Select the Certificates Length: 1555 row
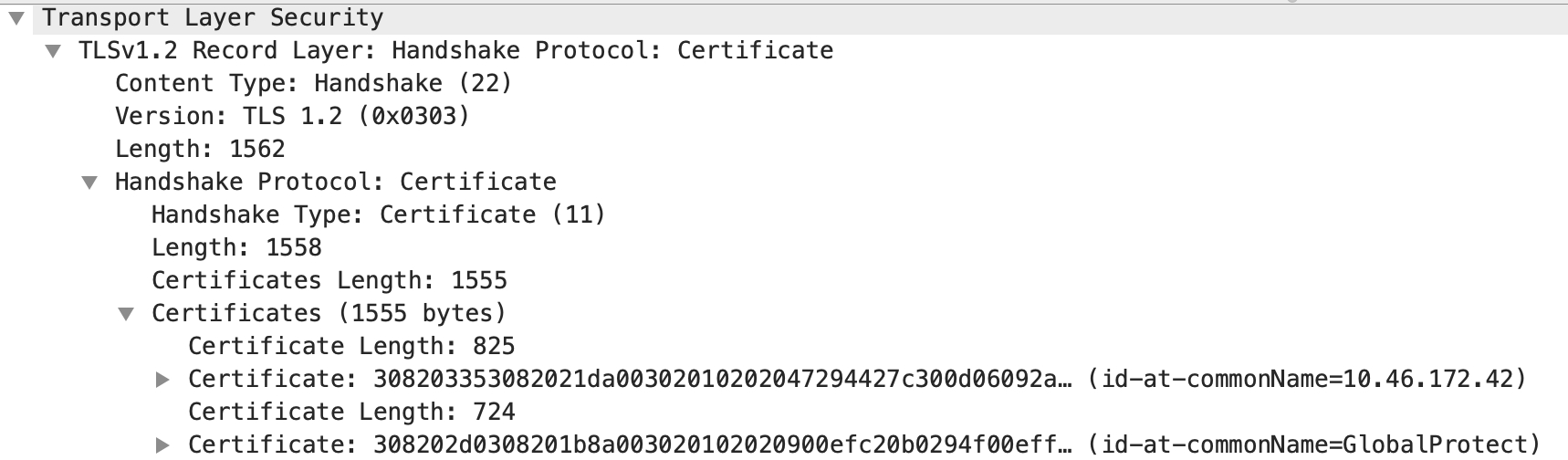 pyautogui.click(x=329, y=281)
